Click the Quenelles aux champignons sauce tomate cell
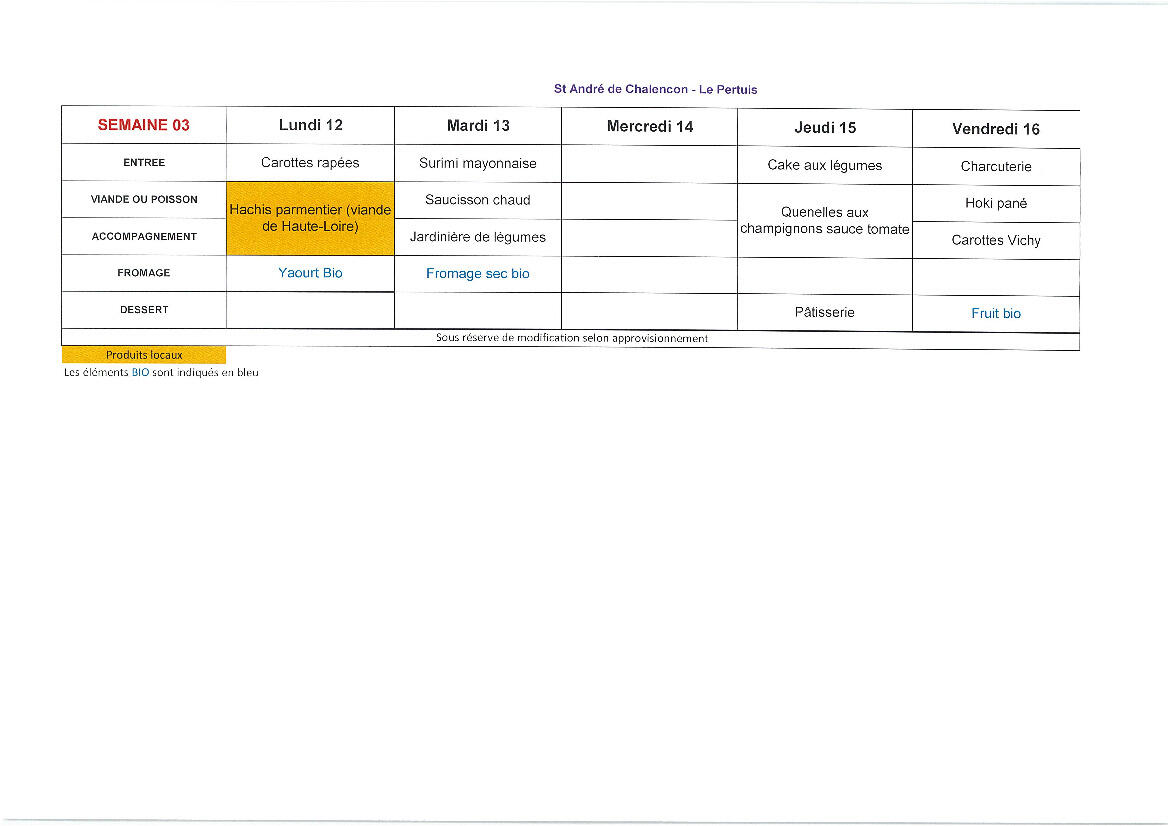The width and height of the screenshot is (1169, 826). point(824,221)
